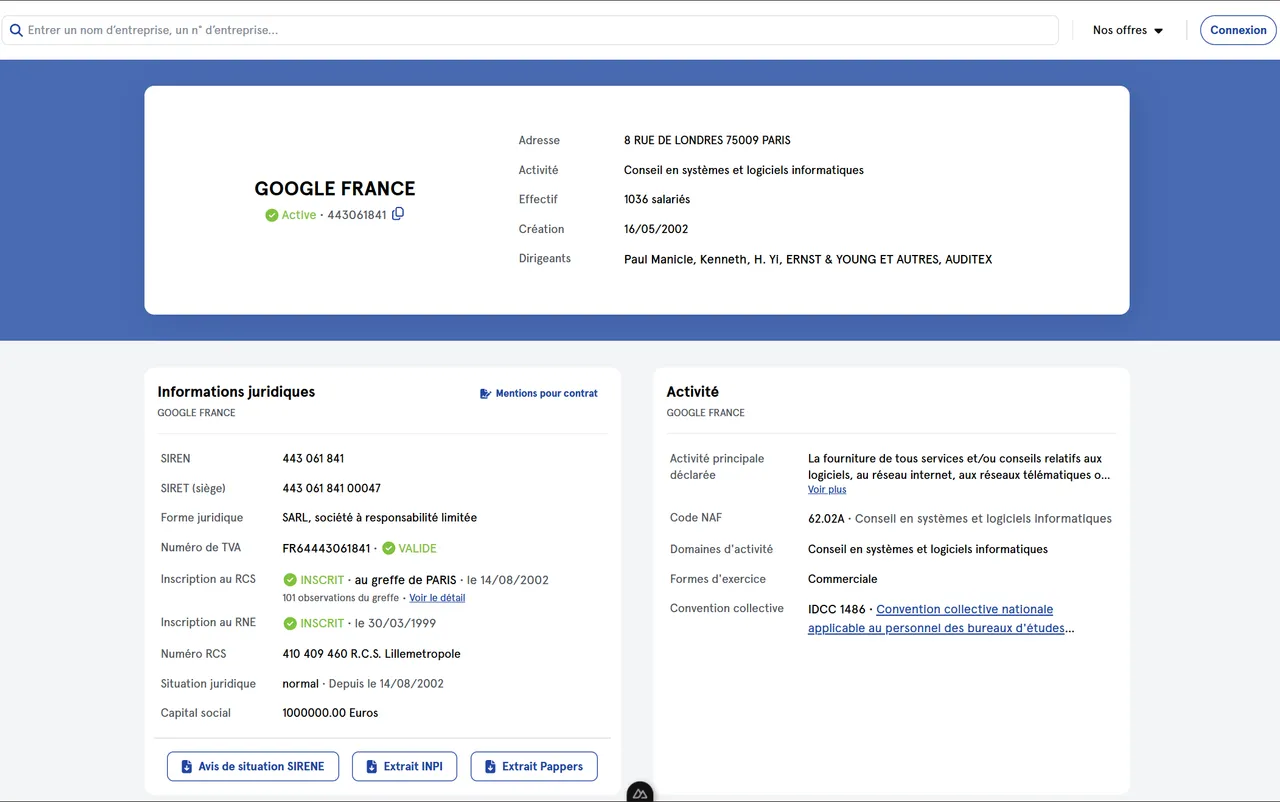Image resolution: width=1280 pixels, height=802 pixels.
Task: Click the Numéro RCS value Lillemetropole
Action: tap(372, 654)
